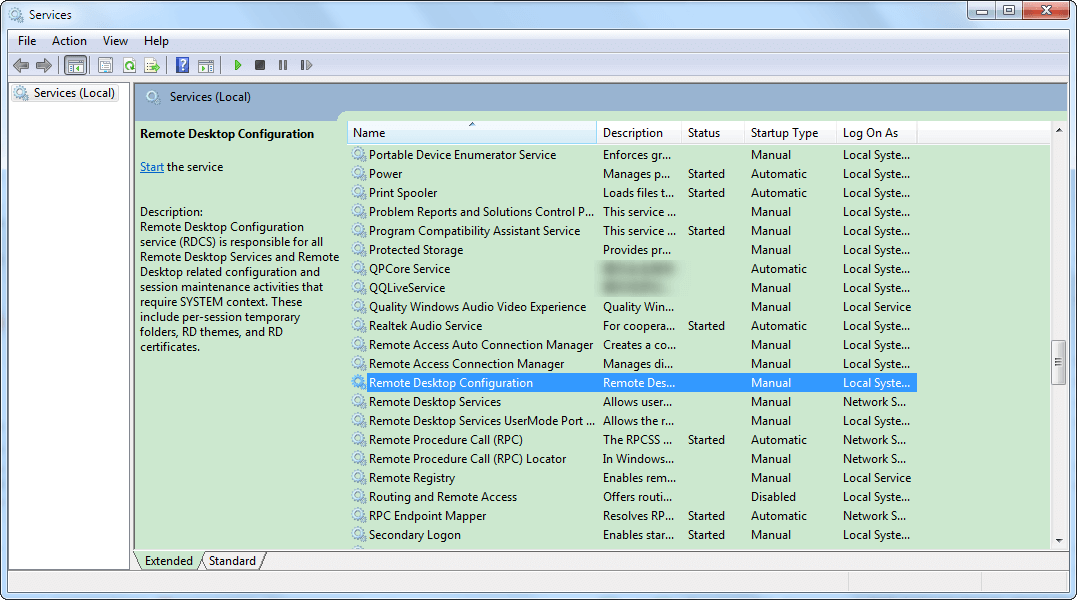This screenshot has height=600, width=1077.
Task: Click Local Service log on for Remote Registry
Action: coord(876,478)
